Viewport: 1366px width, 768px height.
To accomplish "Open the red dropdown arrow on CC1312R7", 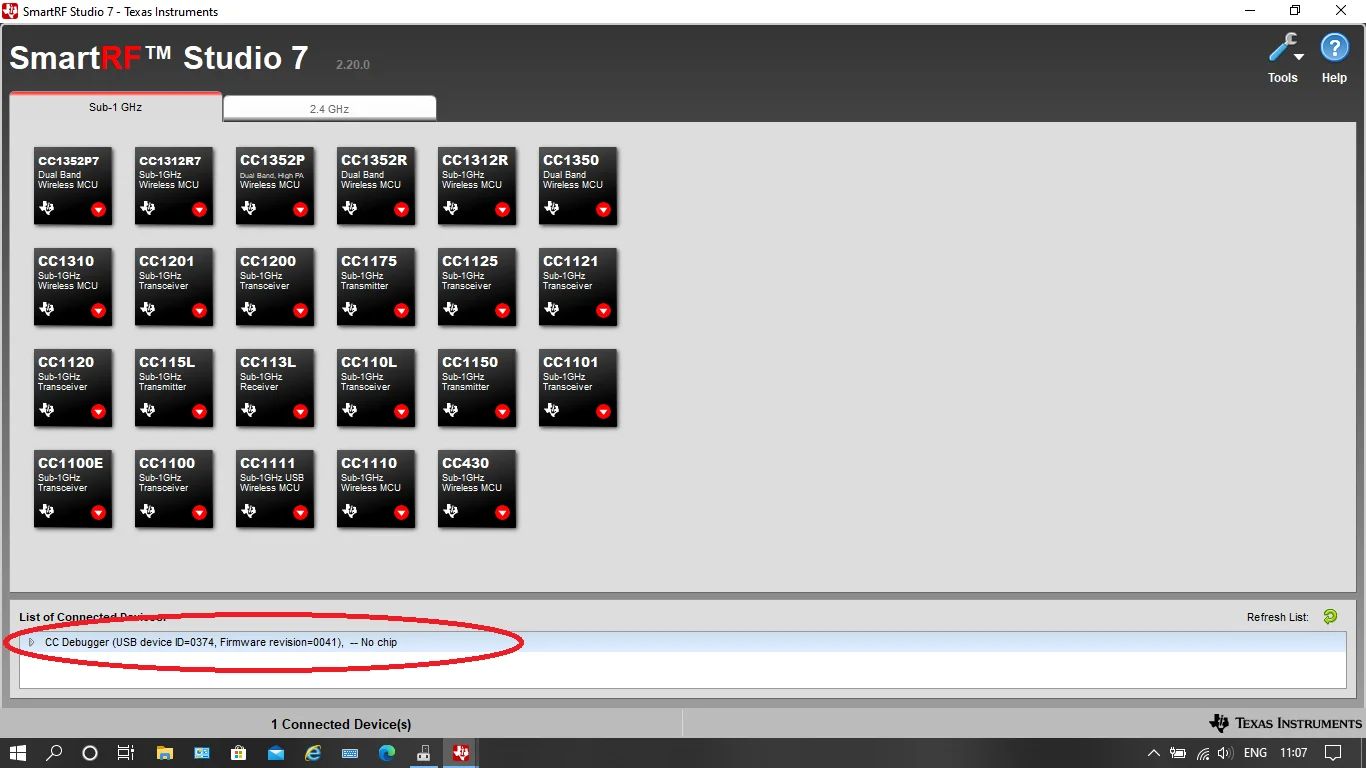I will tap(199, 210).
